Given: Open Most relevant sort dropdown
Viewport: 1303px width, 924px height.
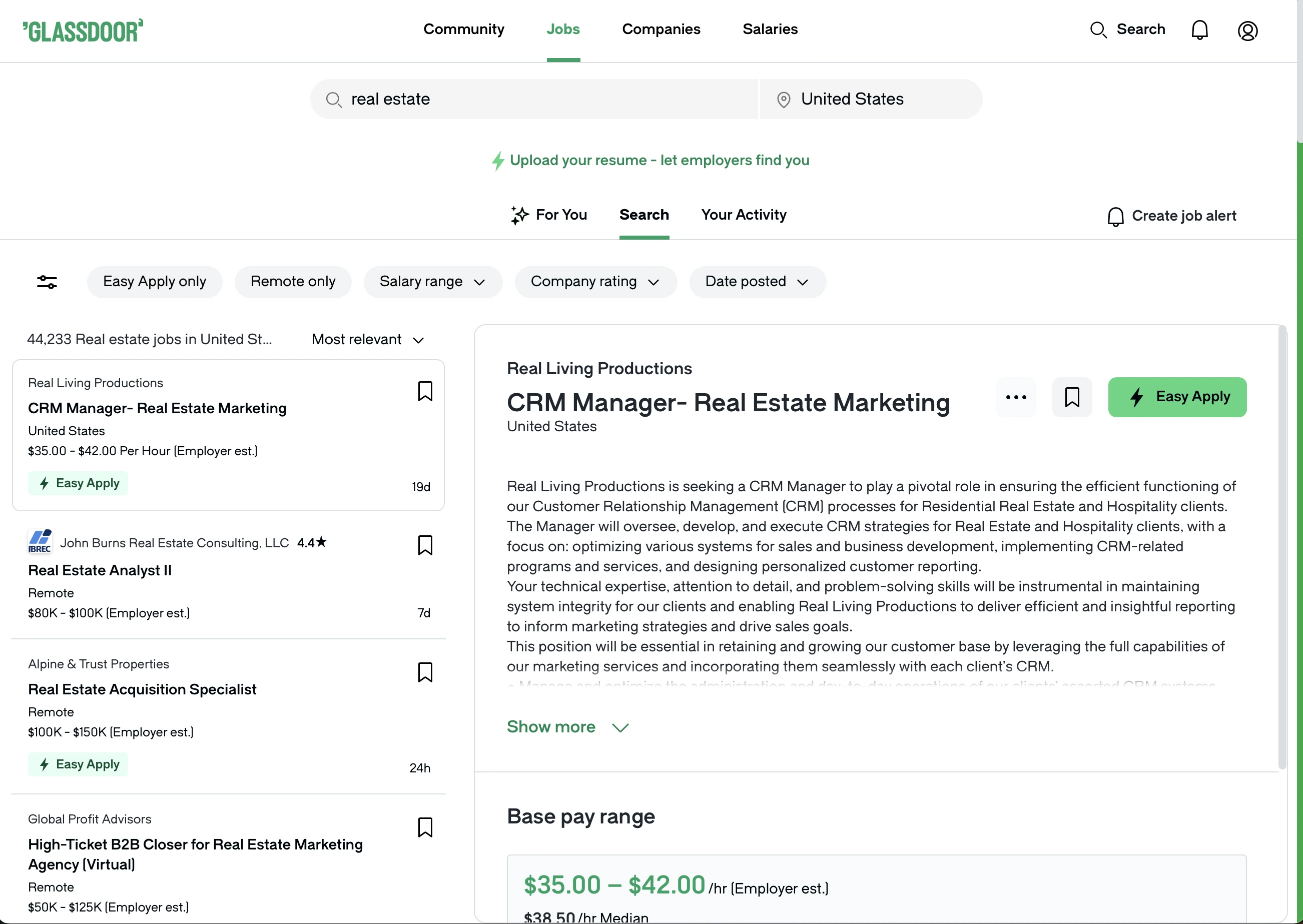Looking at the screenshot, I should tap(368, 340).
